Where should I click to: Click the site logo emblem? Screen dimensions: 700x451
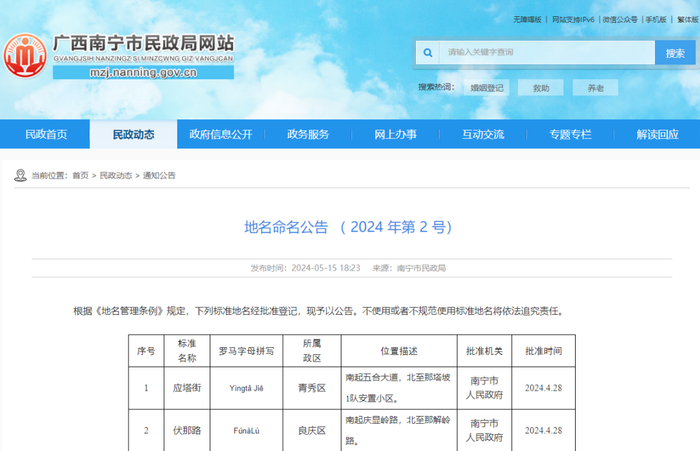click(x=25, y=56)
